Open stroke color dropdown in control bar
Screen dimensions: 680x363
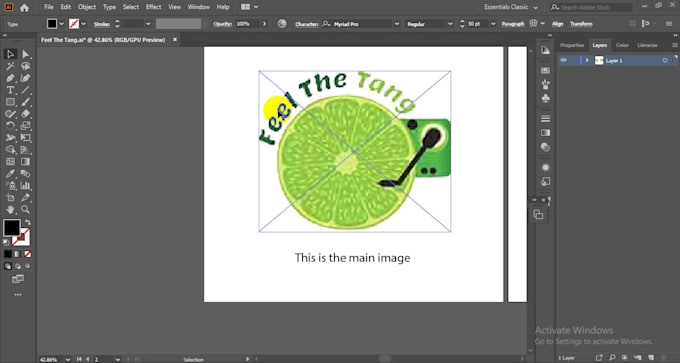84,24
